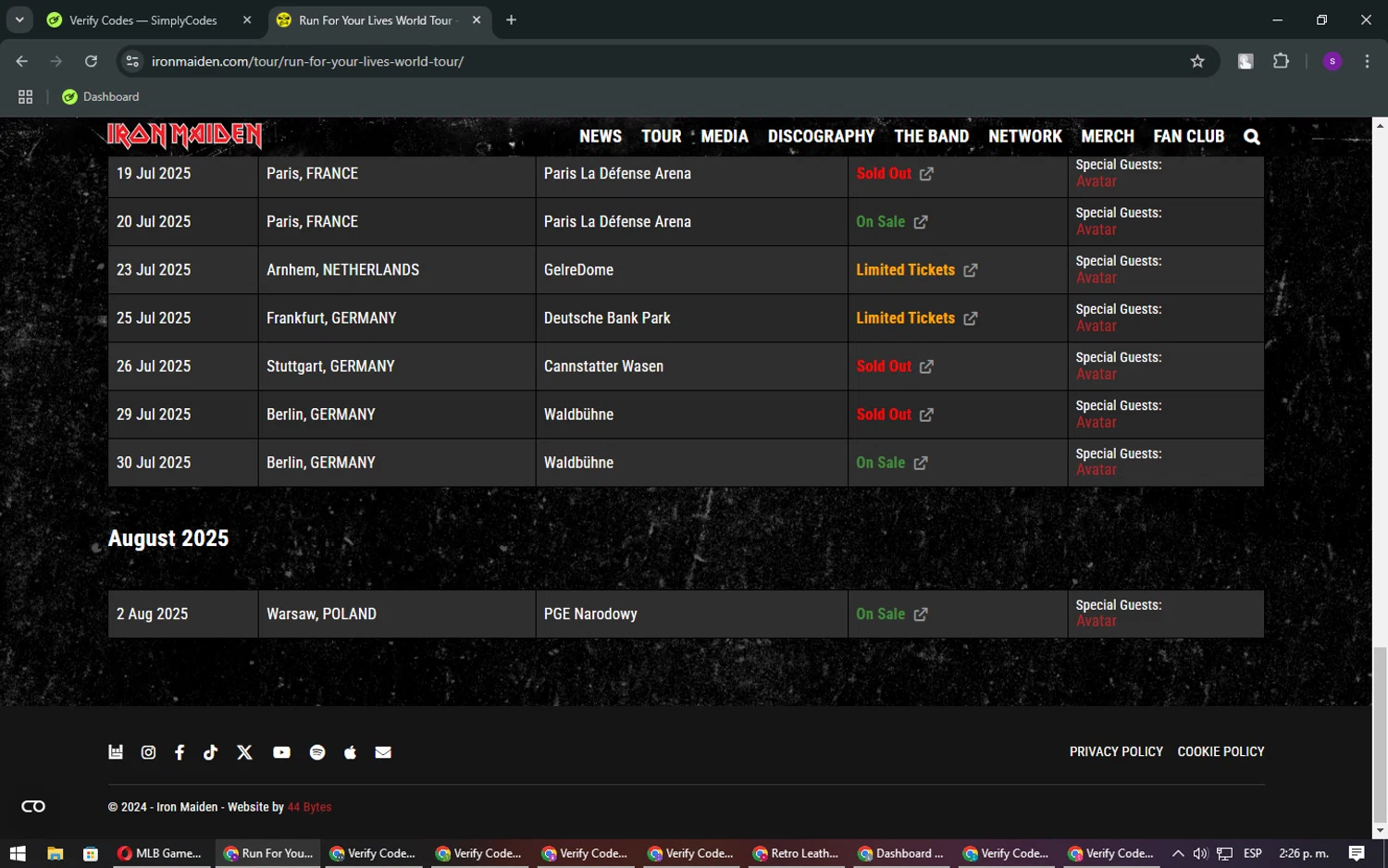Click Sold Out for 29 Jul Berlin
Image resolution: width=1388 pixels, height=868 pixels.
(884, 415)
